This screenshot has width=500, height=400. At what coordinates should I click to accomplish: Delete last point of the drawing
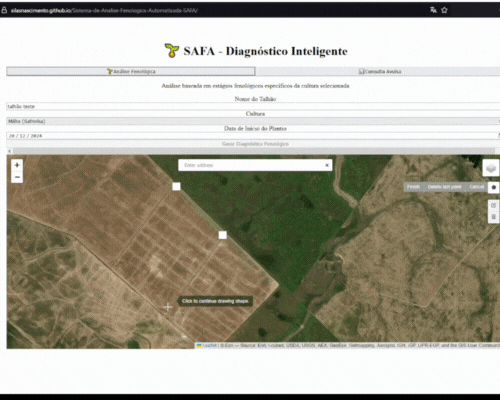[x=444, y=187]
